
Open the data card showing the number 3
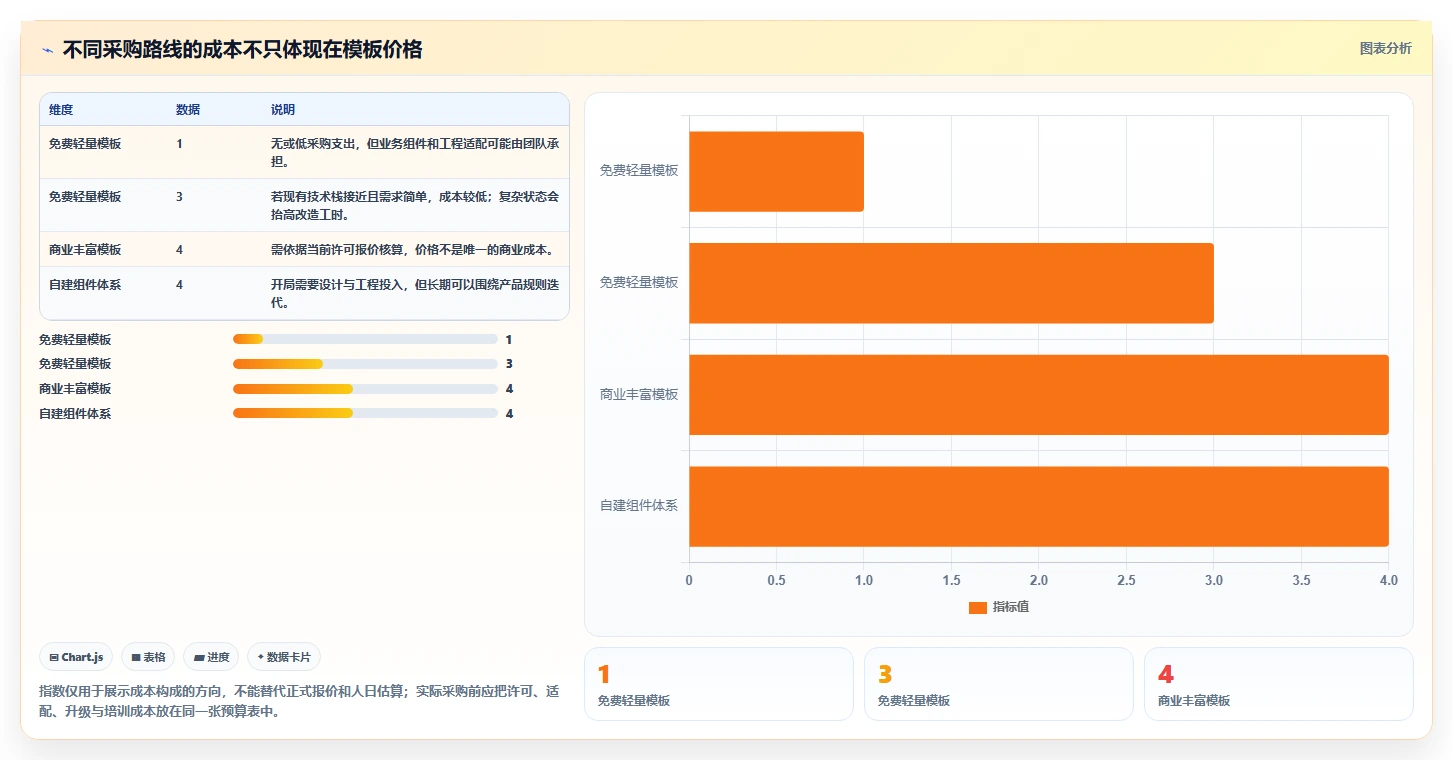point(999,684)
